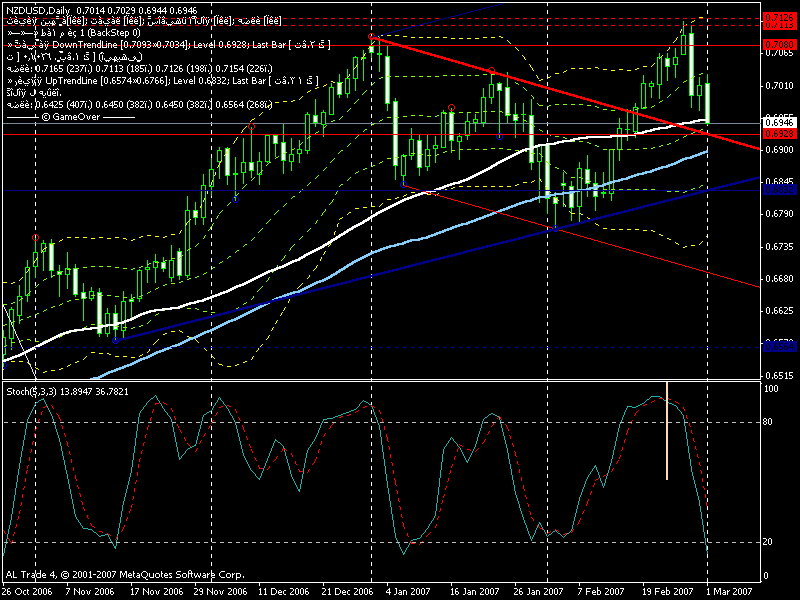Image resolution: width=800 pixels, height=600 pixels.
Task: Click the 4 Jan 2007 date label
Action: point(399,592)
